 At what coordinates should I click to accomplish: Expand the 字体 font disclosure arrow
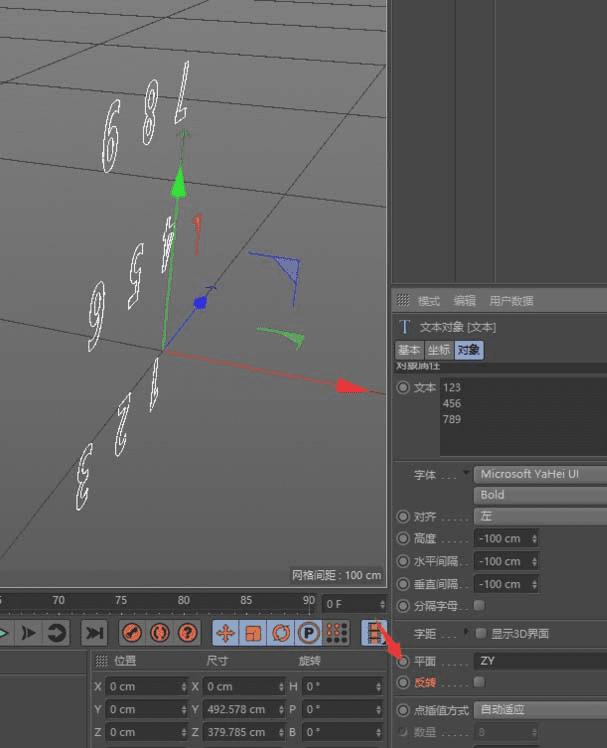[466, 474]
